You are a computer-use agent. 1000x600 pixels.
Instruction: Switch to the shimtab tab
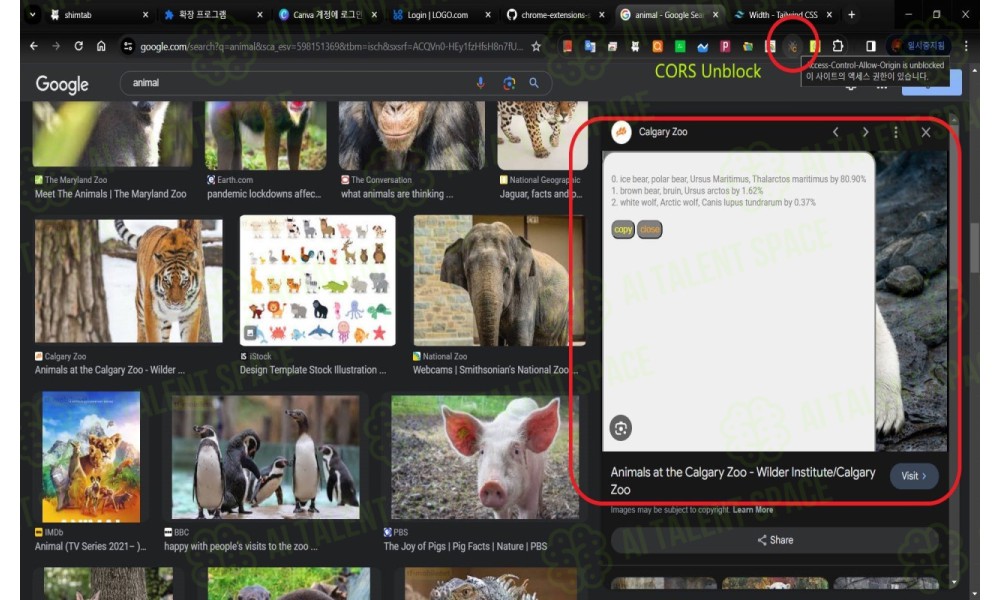click(99, 14)
